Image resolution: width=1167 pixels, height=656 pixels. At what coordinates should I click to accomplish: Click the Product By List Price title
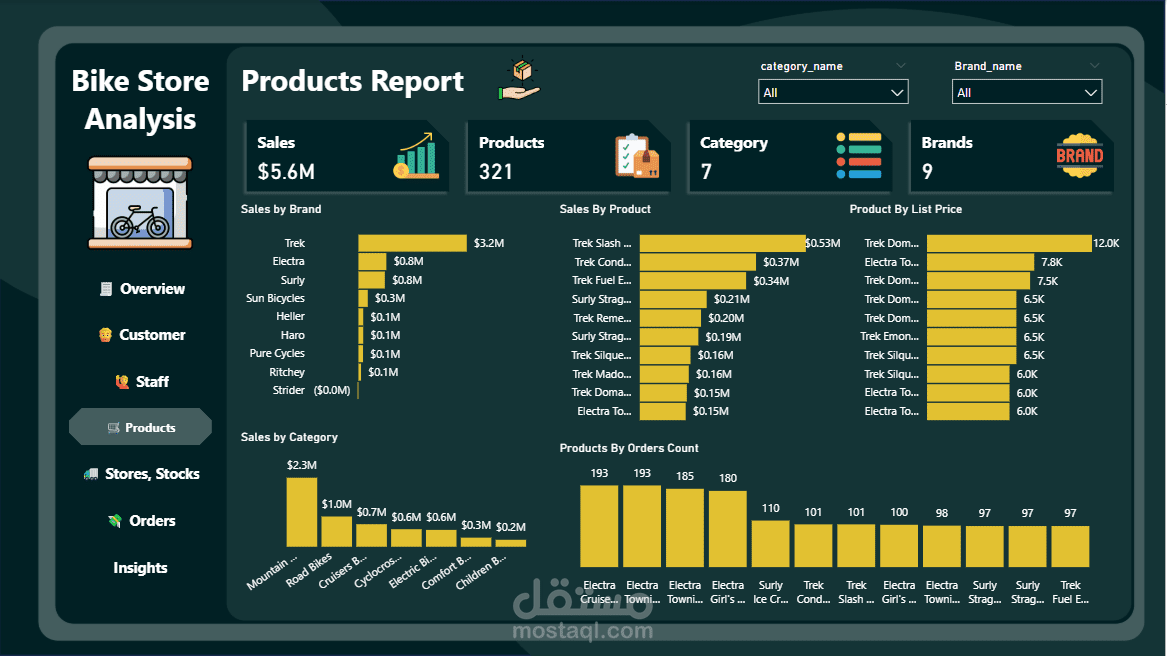tap(906, 209)
